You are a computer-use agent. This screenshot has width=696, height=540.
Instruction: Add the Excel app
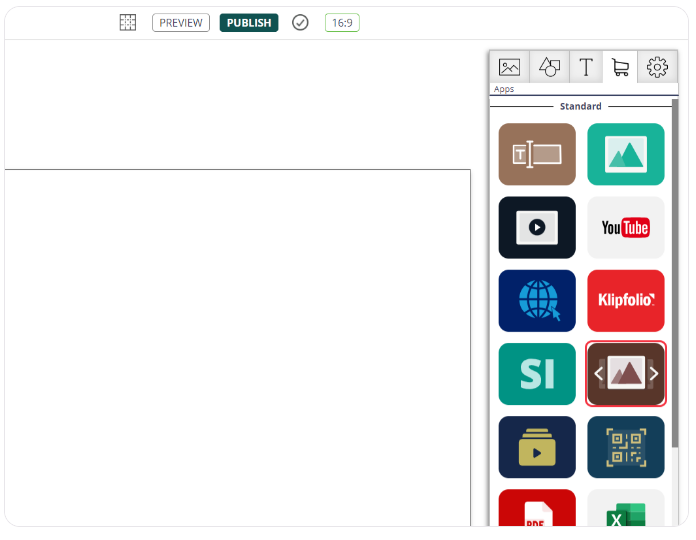click(x=626, y=508)
